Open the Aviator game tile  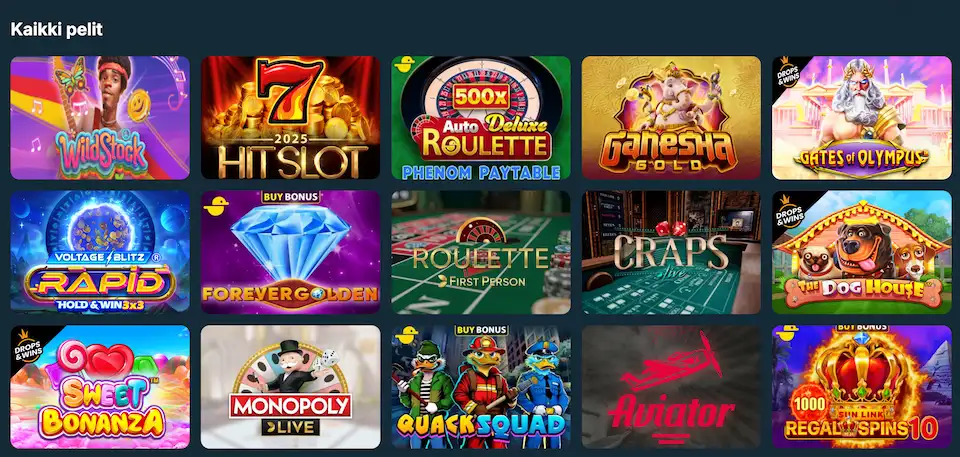[671, 387]
